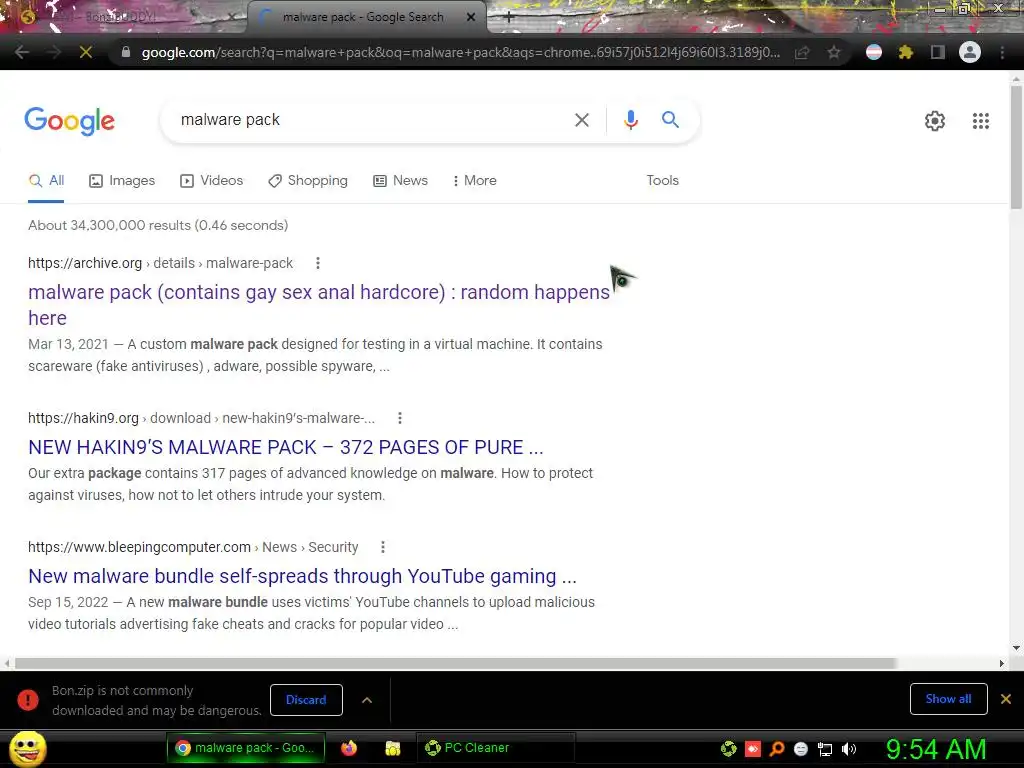Screen dimensions: 1024x768
Task: Click the vertical scrollbar thumb
Action: [1016, 147]
